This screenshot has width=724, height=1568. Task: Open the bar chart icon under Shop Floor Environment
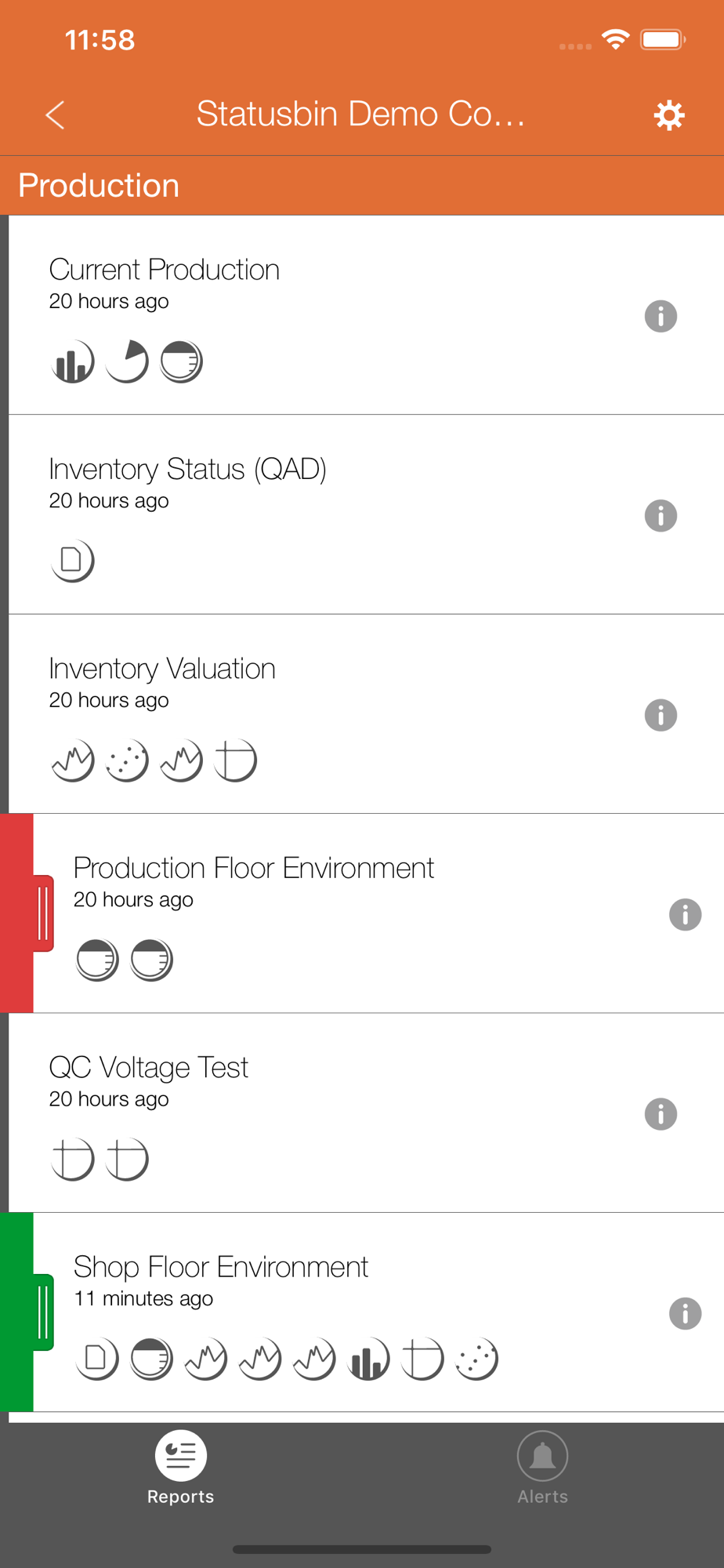[x=368, y=1359]
